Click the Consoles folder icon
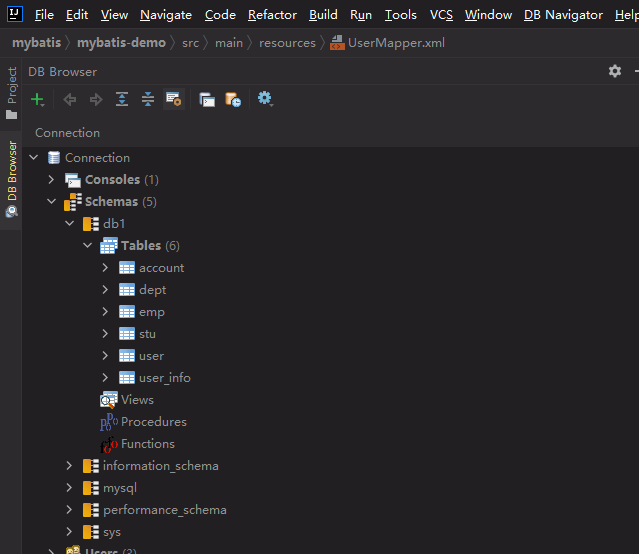The image size is (639, 554). 73,180
